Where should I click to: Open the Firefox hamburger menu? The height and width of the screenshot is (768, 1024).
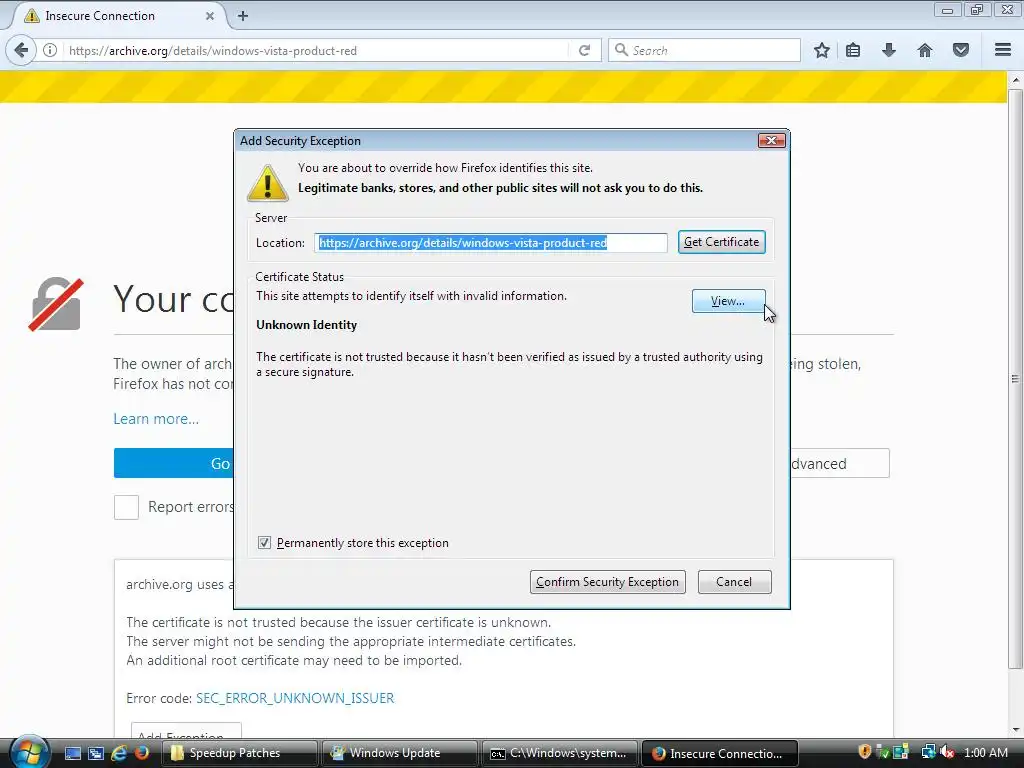point(1003,50)
